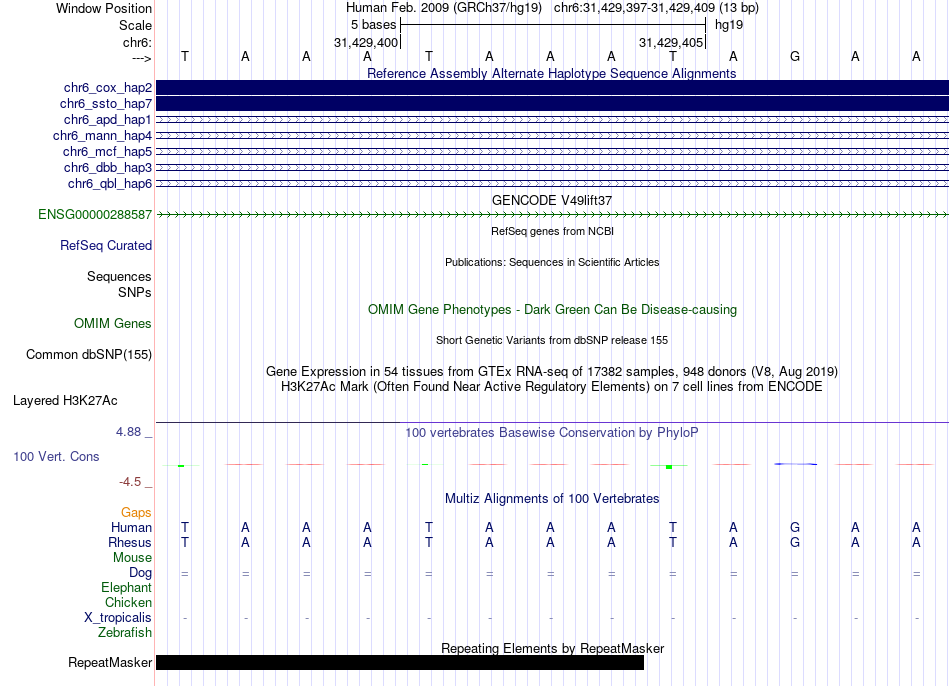Screen dimensions: 950x686
Task: Click the Mouse species label
Action: click(132, 558)
